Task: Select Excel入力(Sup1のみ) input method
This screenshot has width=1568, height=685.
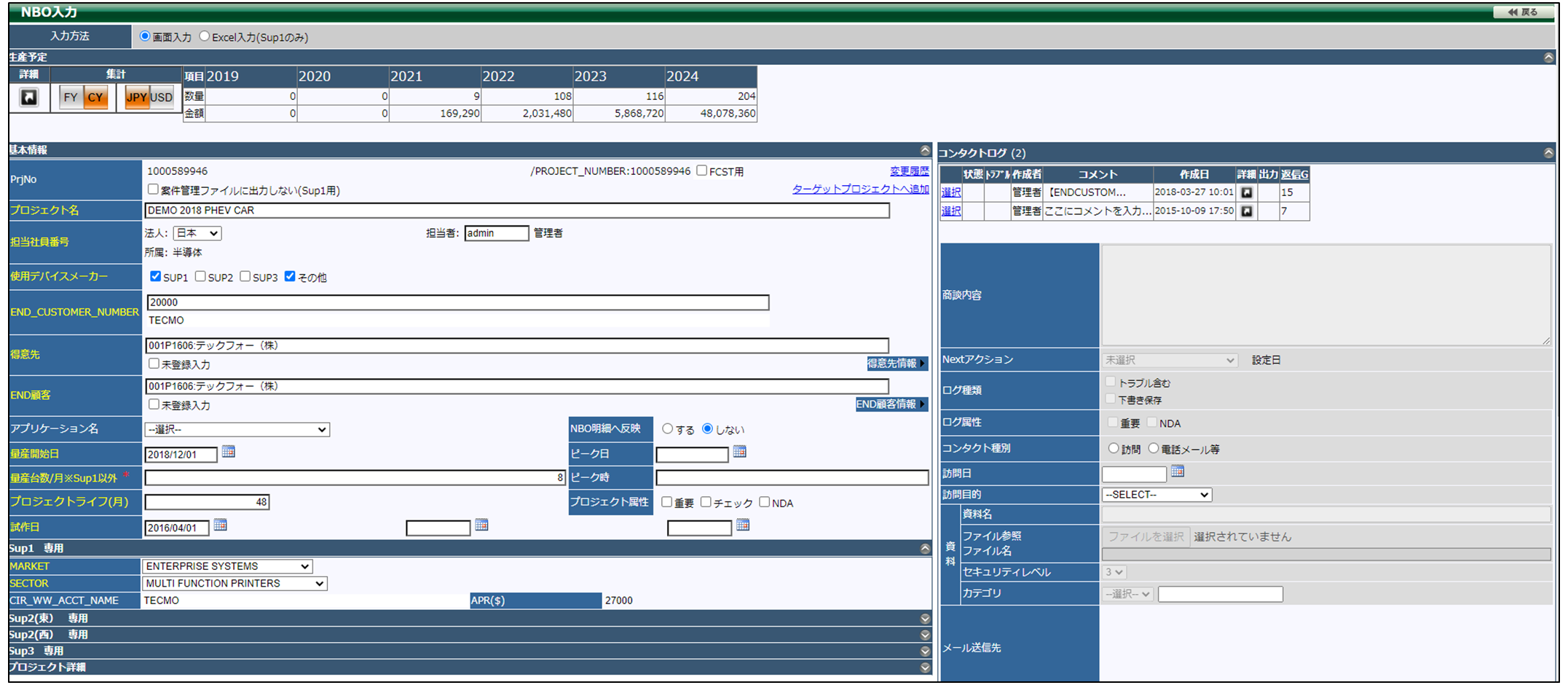Action: 205,36
